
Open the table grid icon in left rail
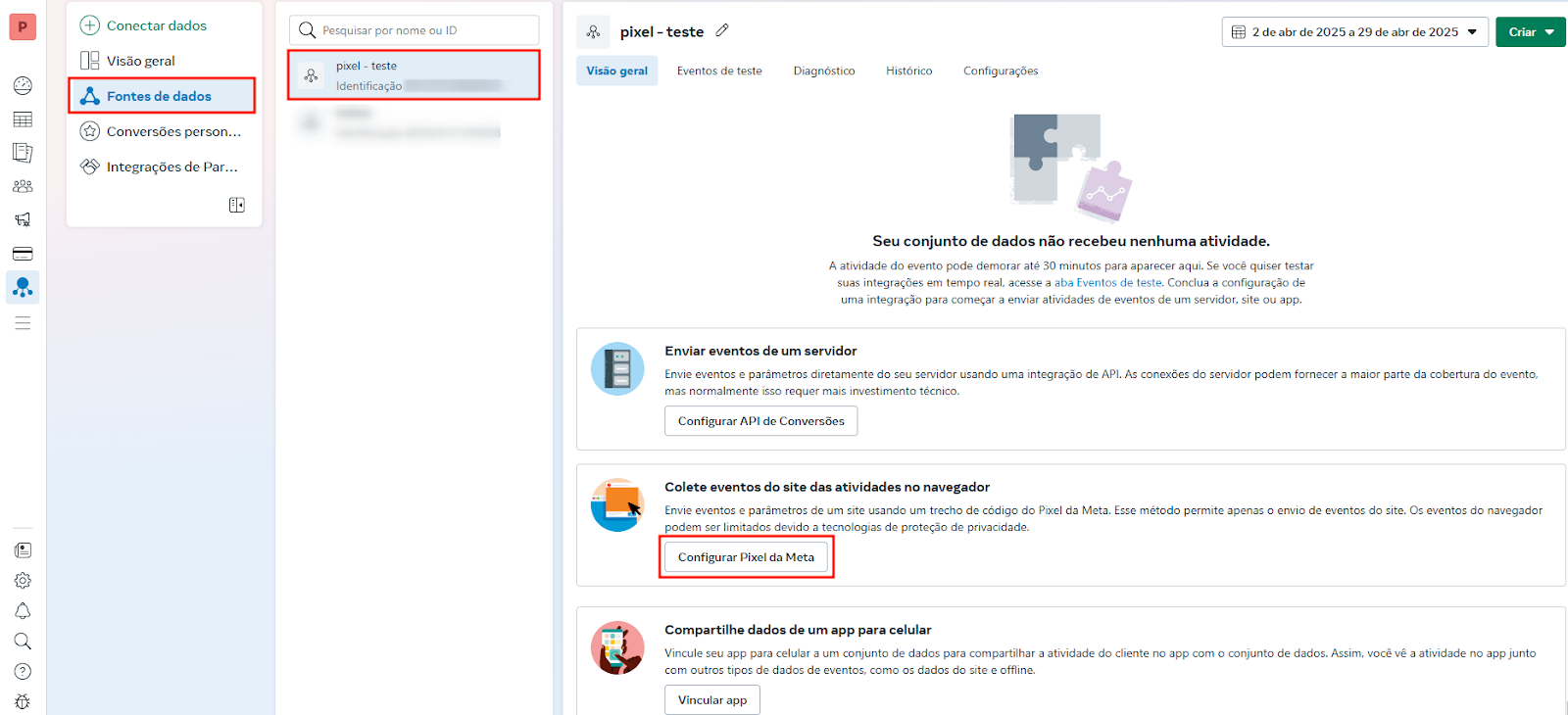pyautogui.click(x=23, y=119)
